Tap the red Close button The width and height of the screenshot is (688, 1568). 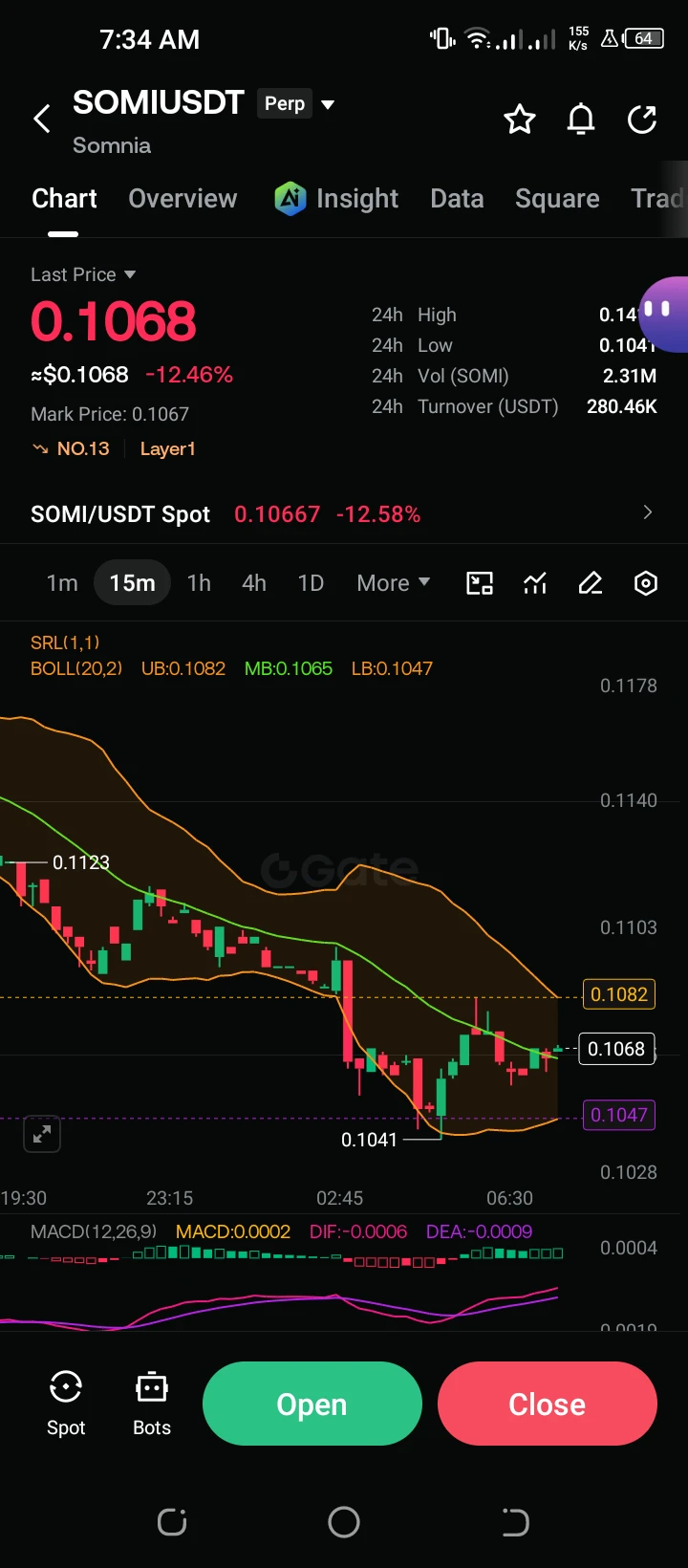[x=548, y=1404]
